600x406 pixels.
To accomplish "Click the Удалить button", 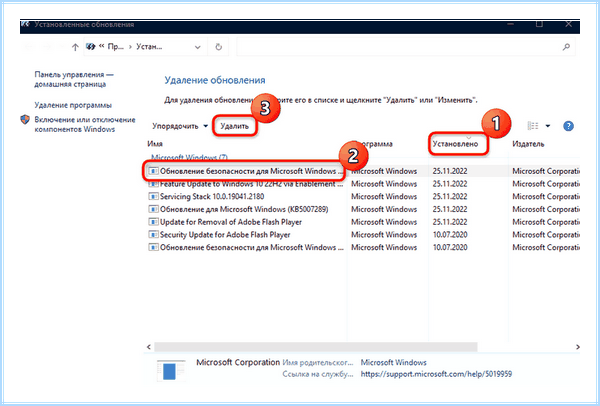I will pyautogui.click(x=235, y=126).
